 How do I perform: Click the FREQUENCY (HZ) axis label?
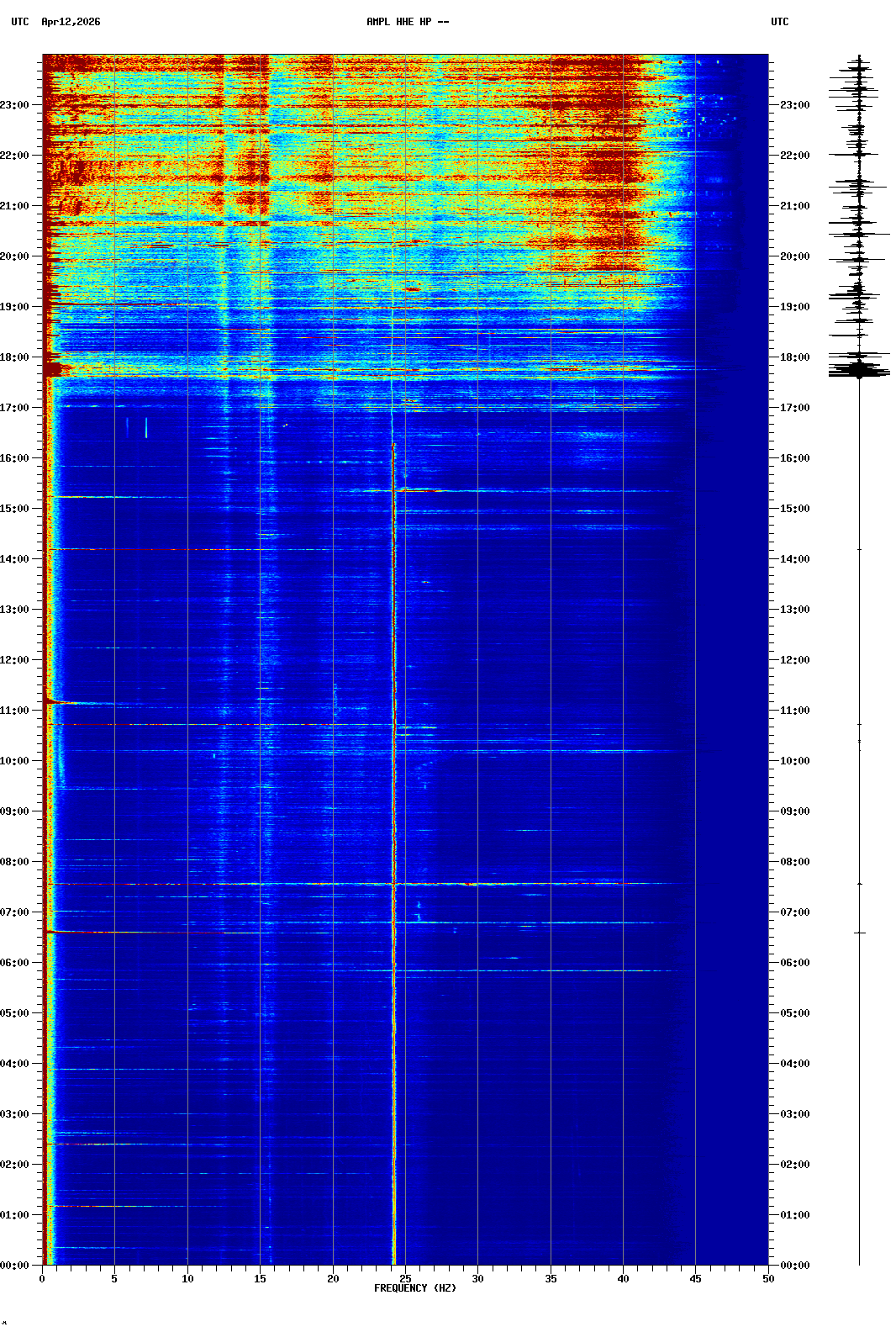pos(414,1288)
